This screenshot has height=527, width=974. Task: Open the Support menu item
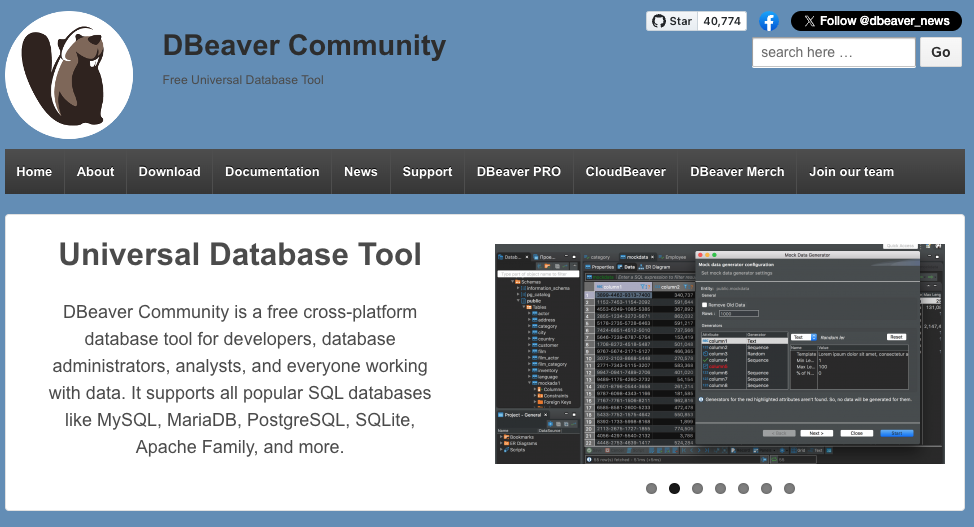pyautogui.click(x=427, y=172)
